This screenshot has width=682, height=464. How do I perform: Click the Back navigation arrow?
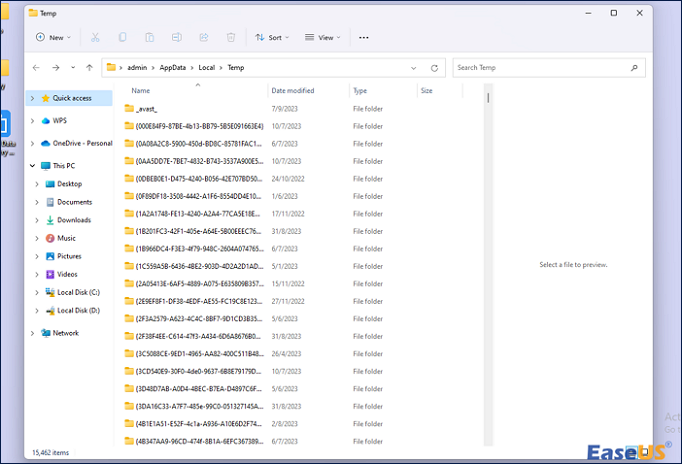tap(36, 68)
